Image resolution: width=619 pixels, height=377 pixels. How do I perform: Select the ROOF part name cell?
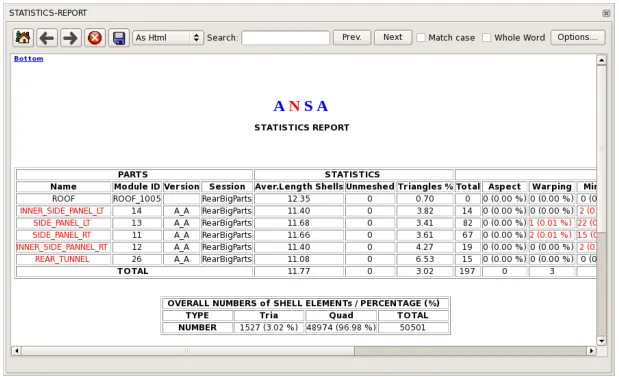pos(64,199)
